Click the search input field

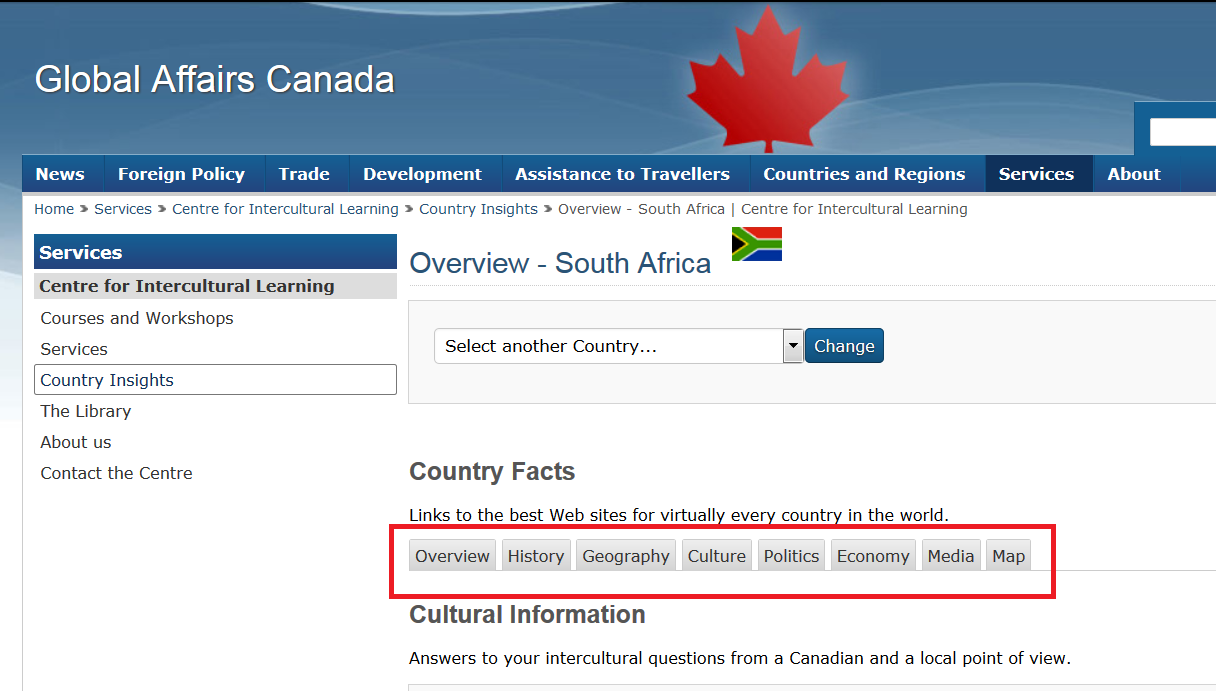(1182, 132)
